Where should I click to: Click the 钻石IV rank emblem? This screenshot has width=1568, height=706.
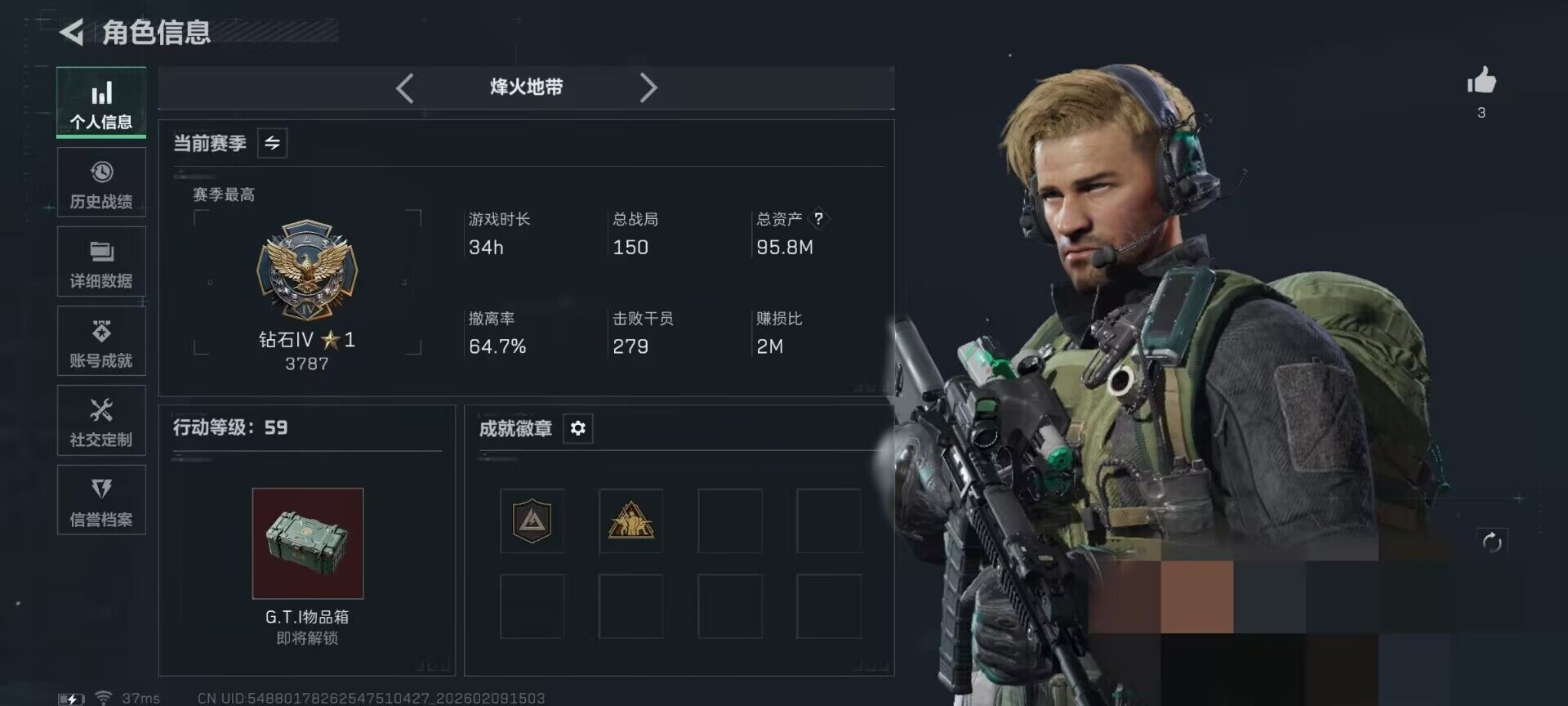click(307, 270)
